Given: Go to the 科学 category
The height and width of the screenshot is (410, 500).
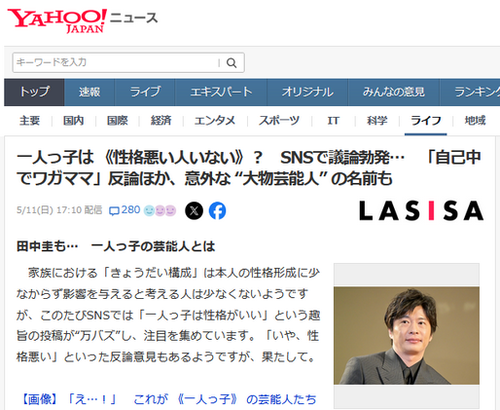Looking at the screenshot, I should click(x=377, y=120).
